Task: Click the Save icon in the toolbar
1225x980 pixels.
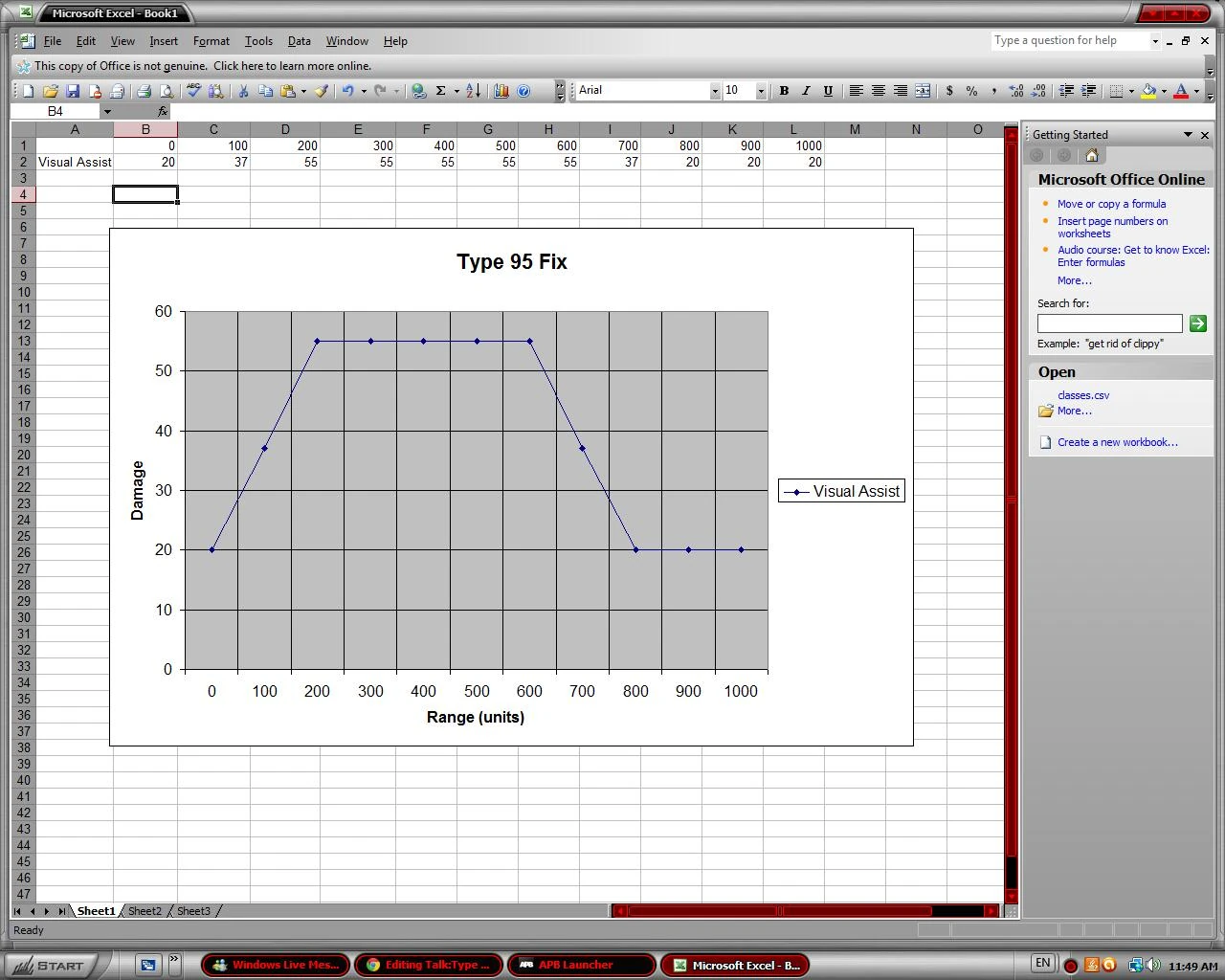Action: [x=73, y=91]
